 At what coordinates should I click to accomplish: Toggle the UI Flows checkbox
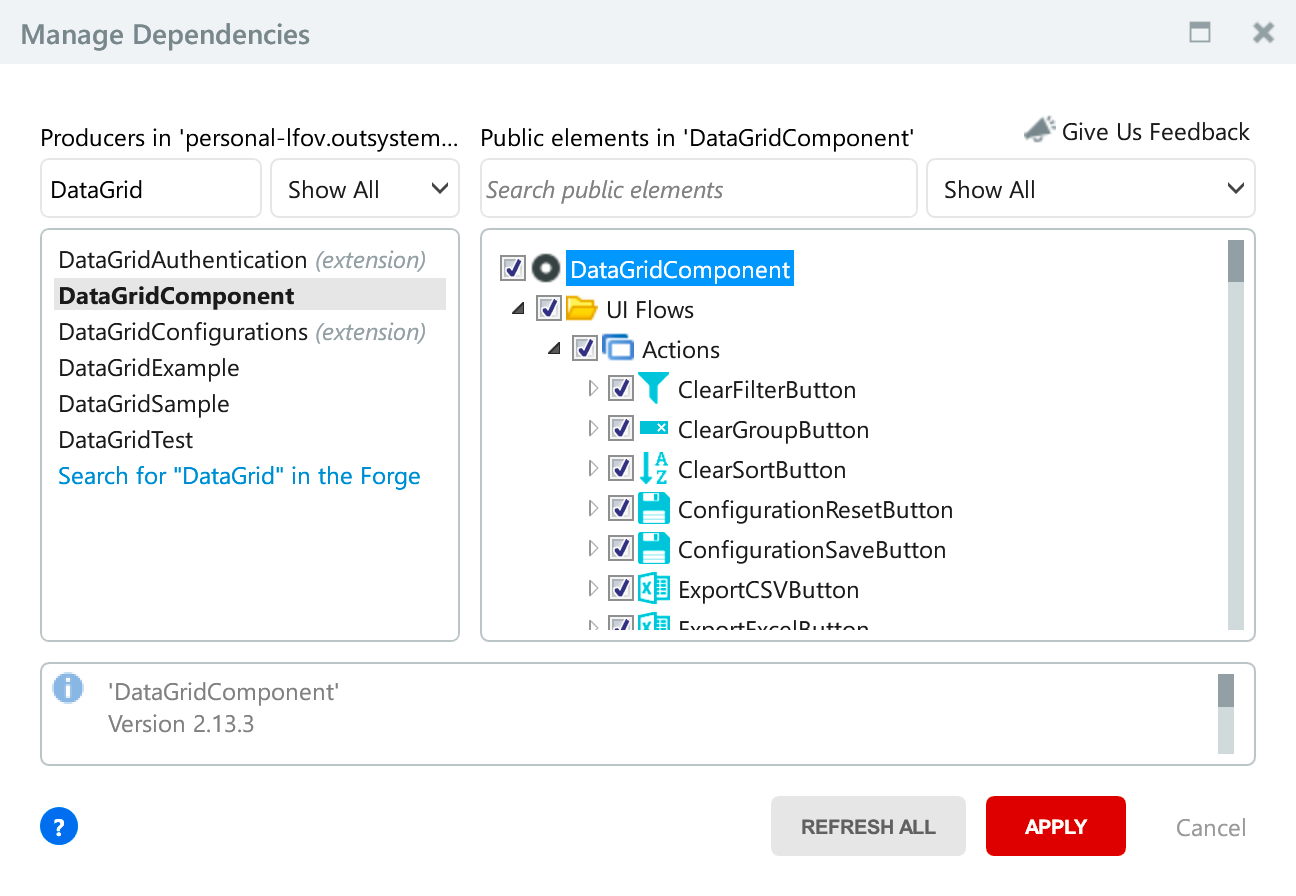coord(549,309)
